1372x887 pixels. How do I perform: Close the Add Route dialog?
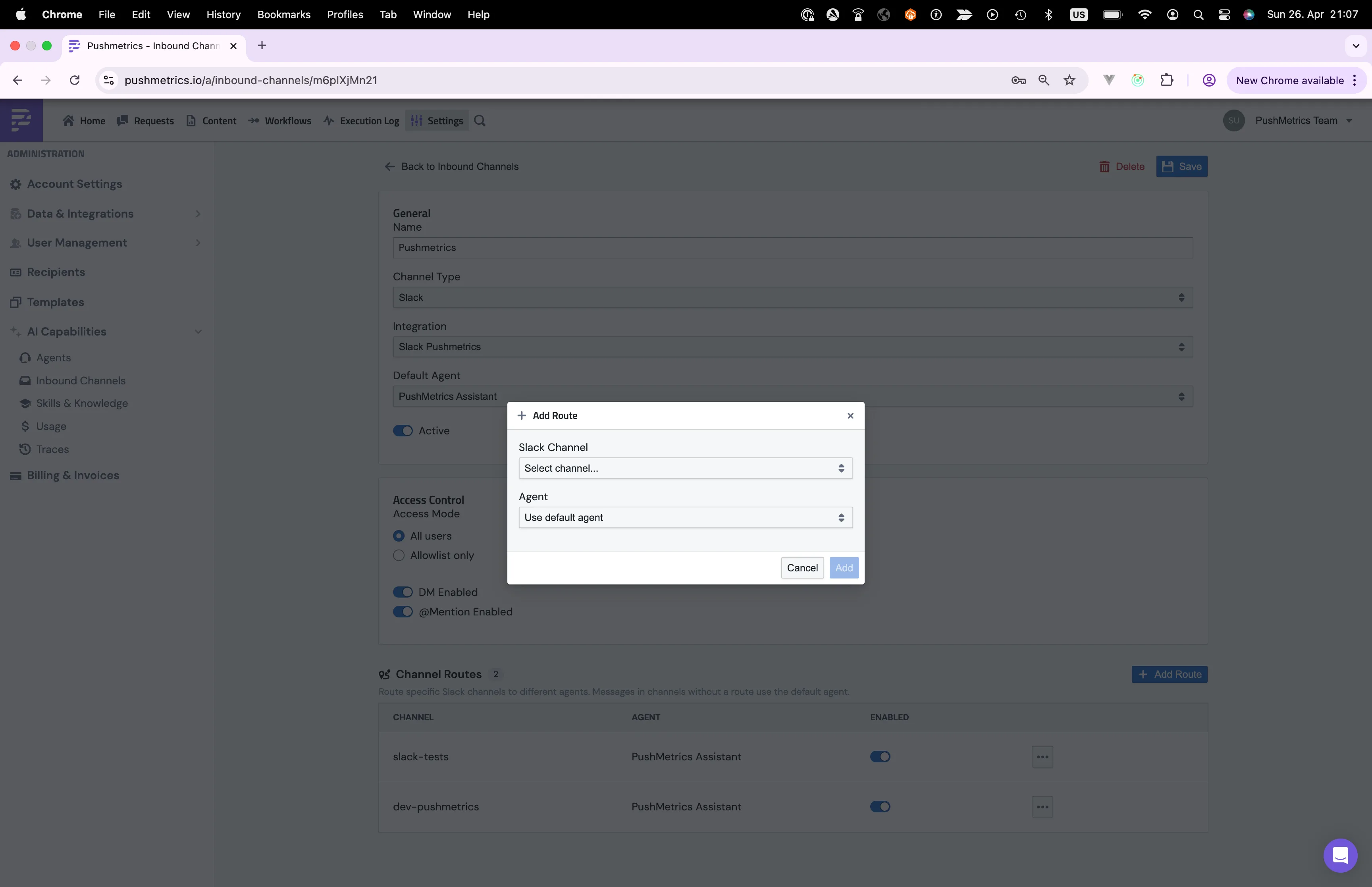[850, 416]
